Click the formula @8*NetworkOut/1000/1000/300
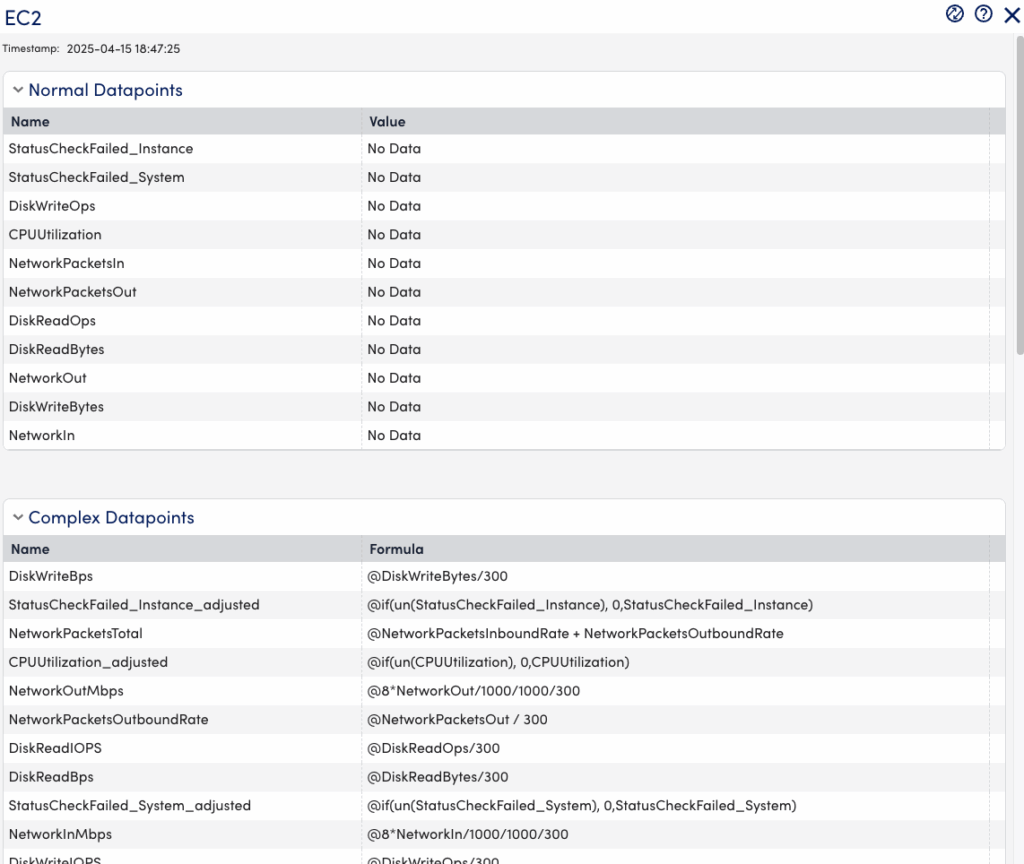 click(473, 692)
